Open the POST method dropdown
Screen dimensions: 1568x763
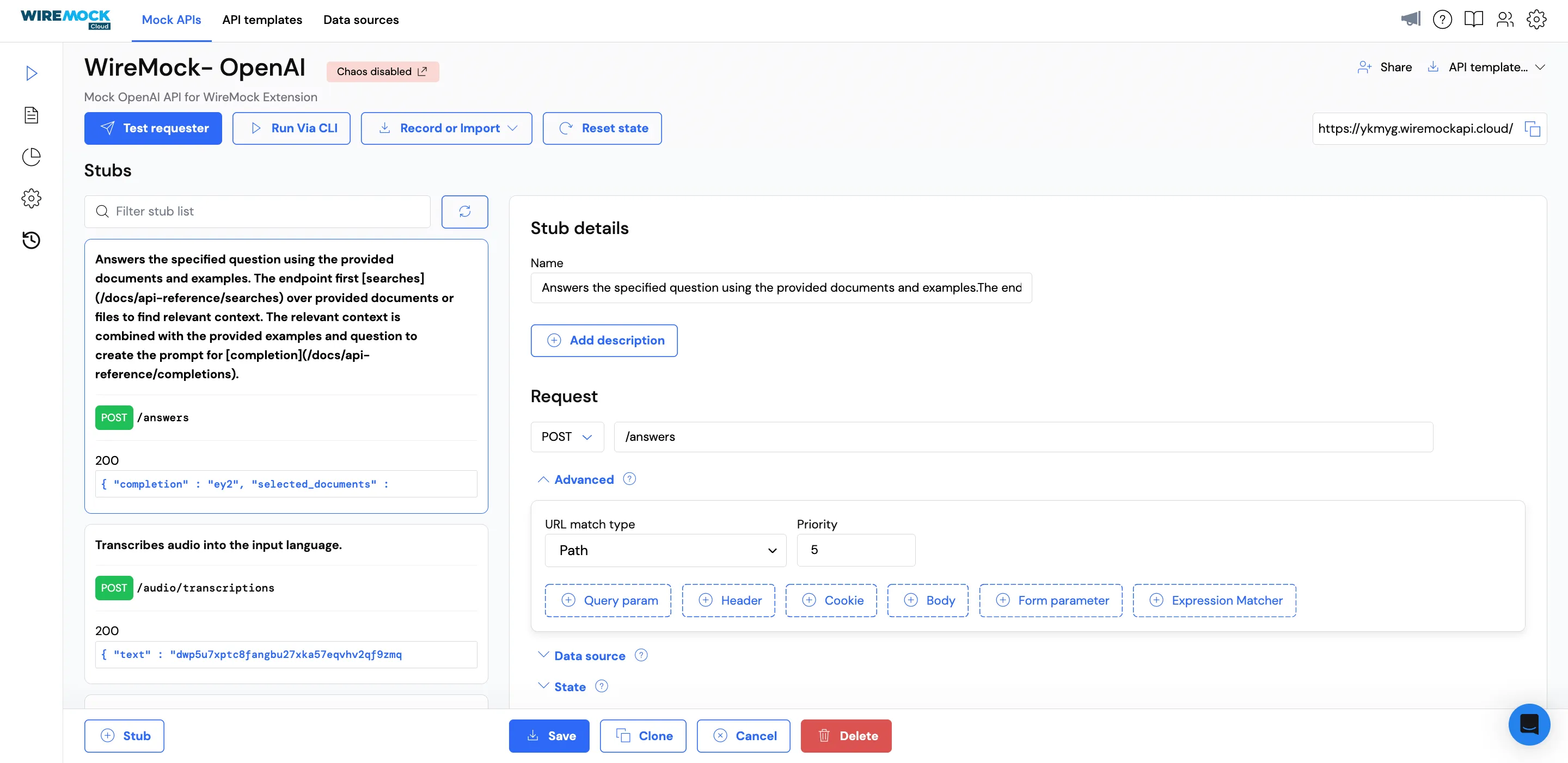[x=567, y=437]
